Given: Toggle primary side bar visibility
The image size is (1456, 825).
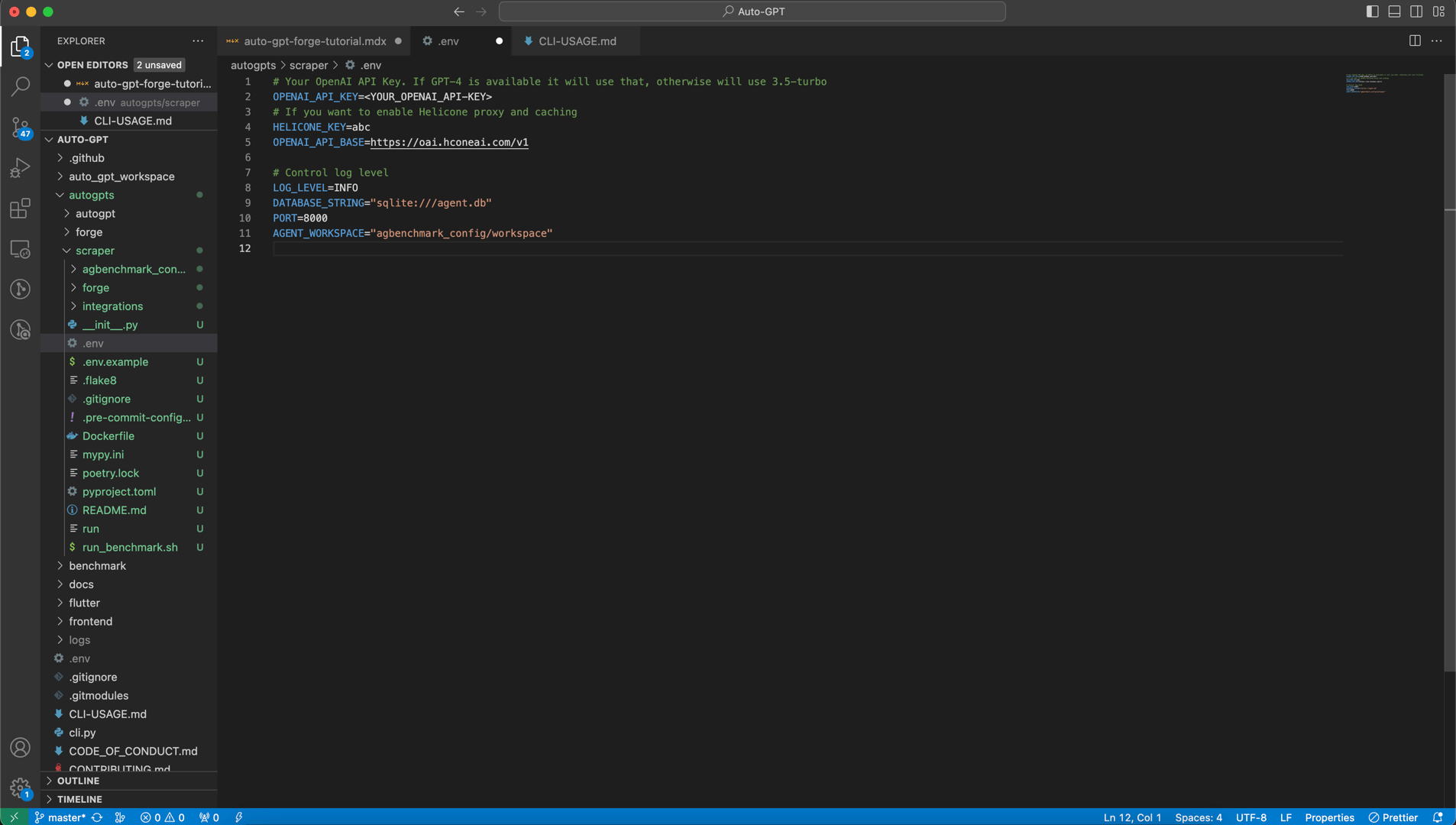Looking at the screenshot, I should [1372, 11].
